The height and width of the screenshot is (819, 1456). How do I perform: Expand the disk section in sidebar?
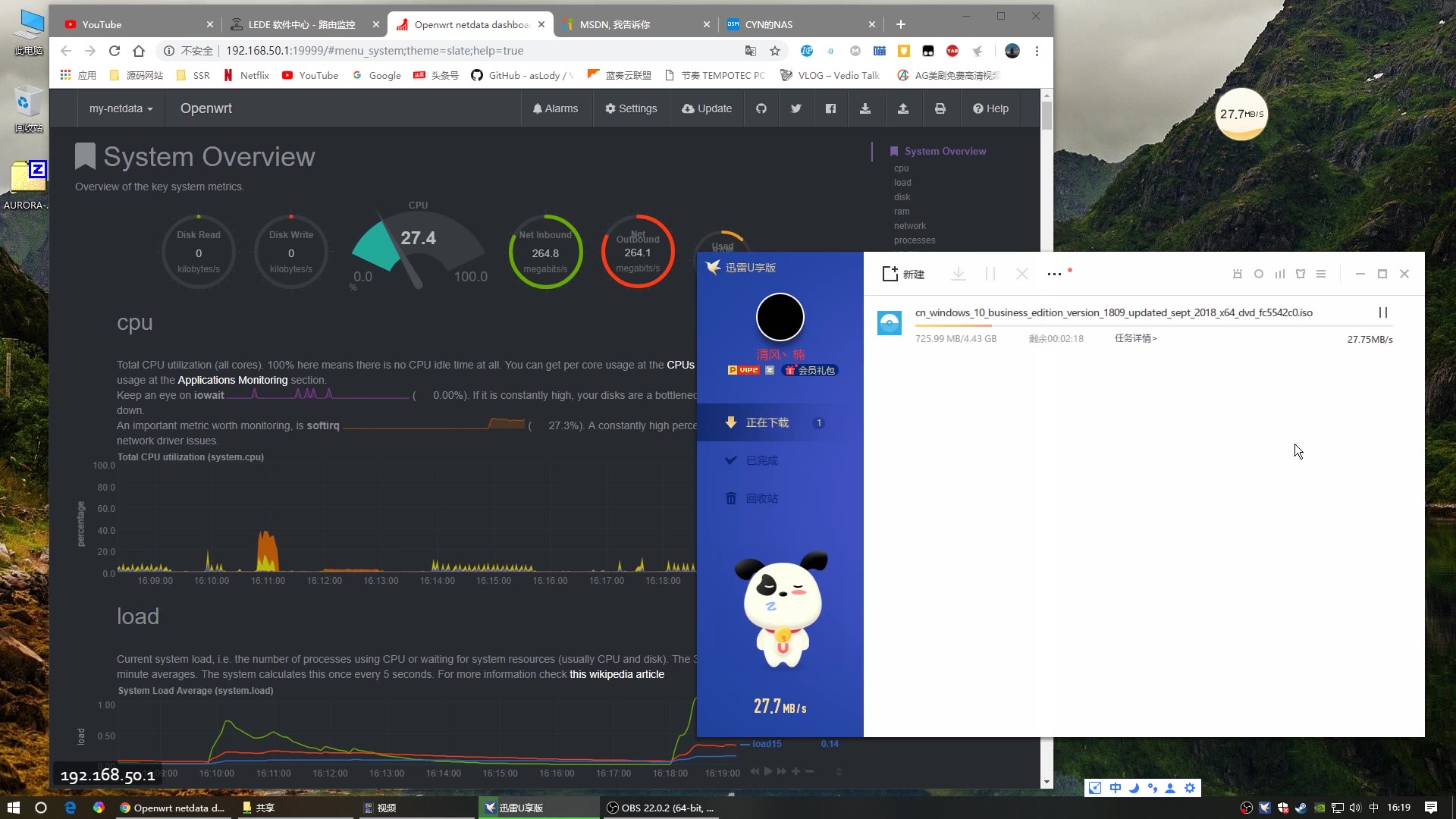[x=902, y=196]
